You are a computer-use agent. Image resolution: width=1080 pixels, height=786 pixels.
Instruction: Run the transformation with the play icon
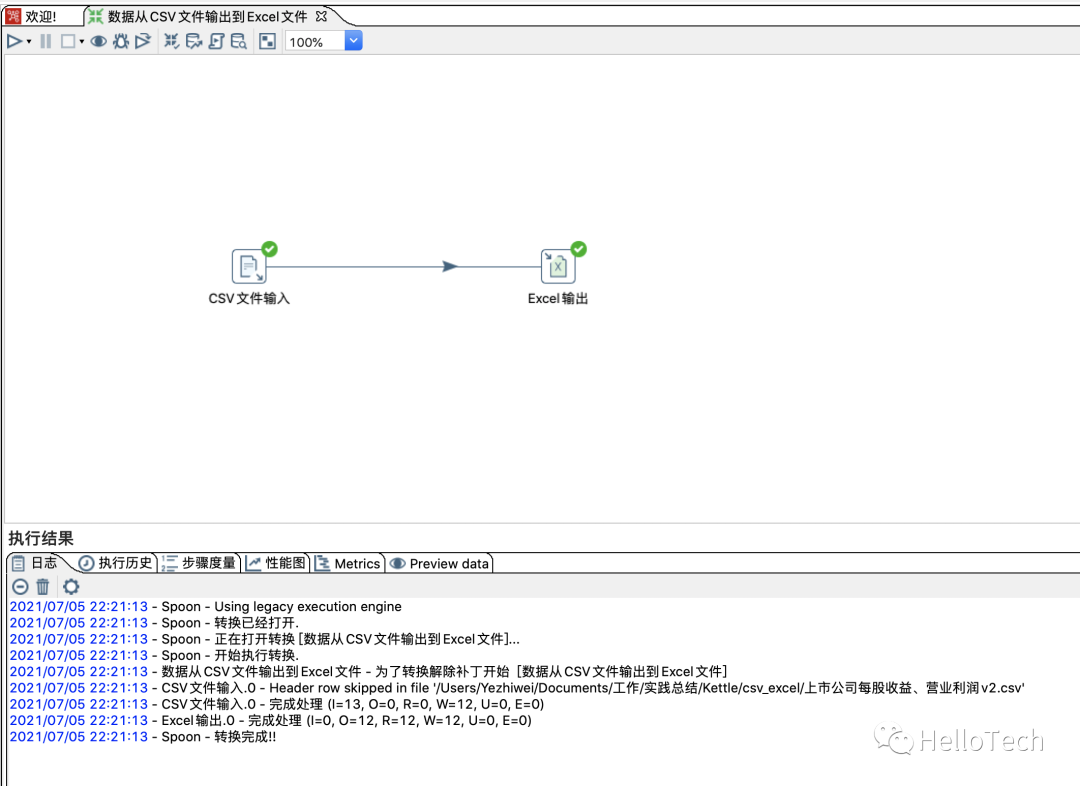click(14, 41)
